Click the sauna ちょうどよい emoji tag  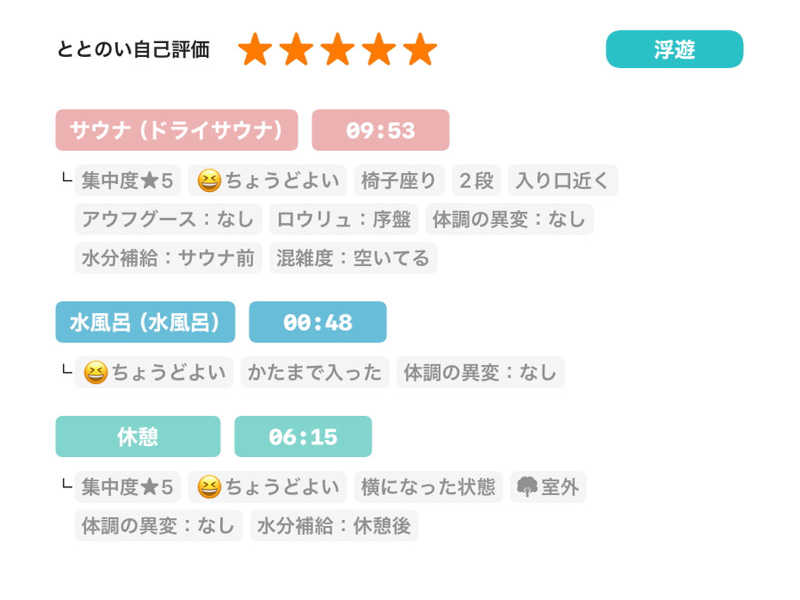pos(267,181)
